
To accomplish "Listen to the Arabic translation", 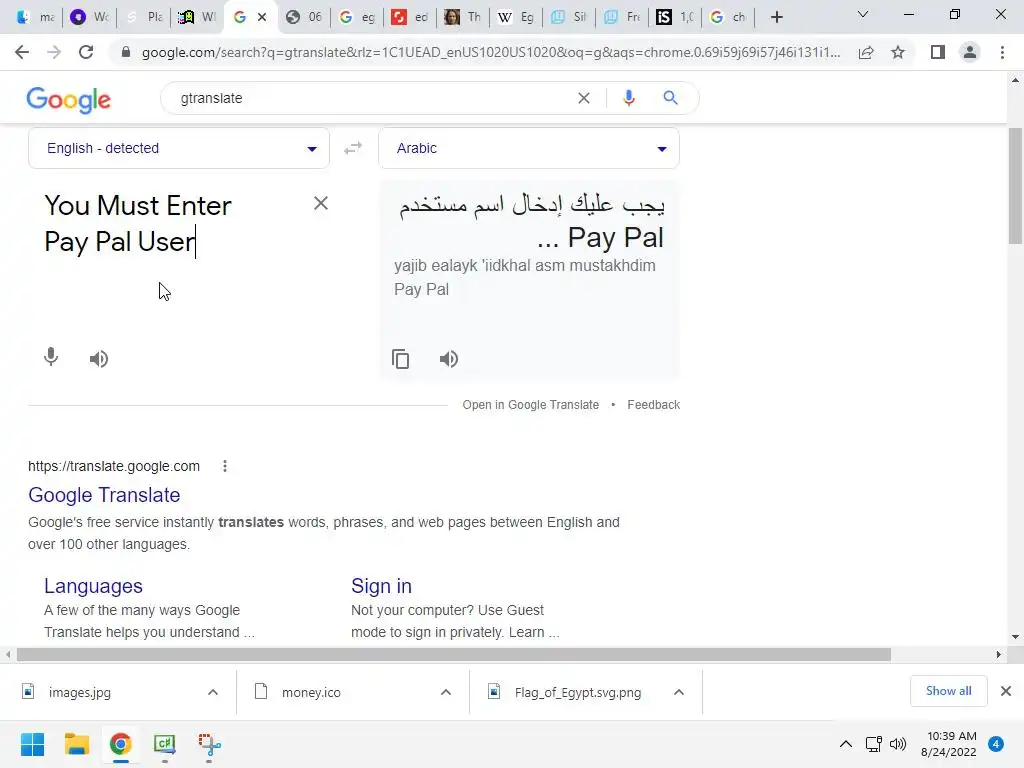I will pyautogui.click(x=449, y=359).
